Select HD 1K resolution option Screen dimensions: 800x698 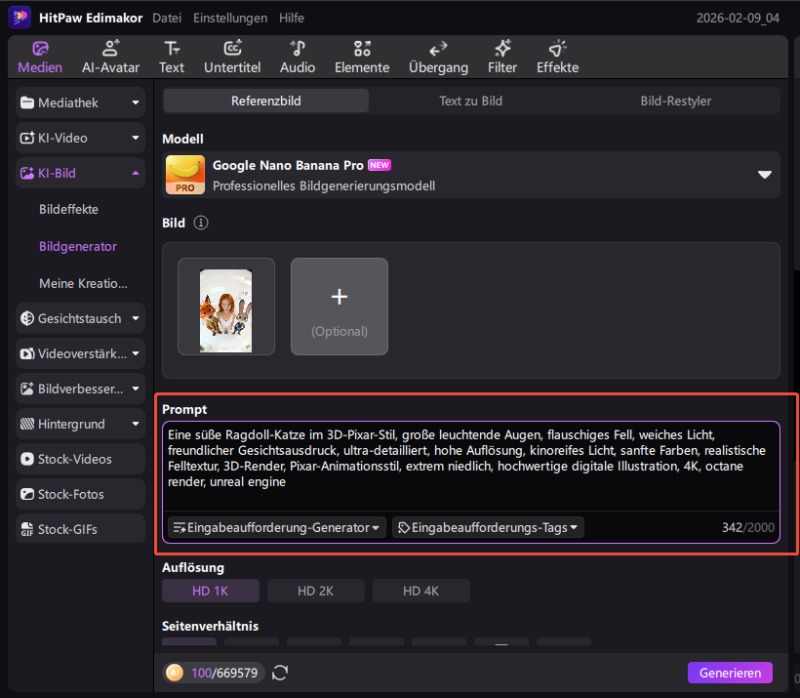[x=210, y=591]
